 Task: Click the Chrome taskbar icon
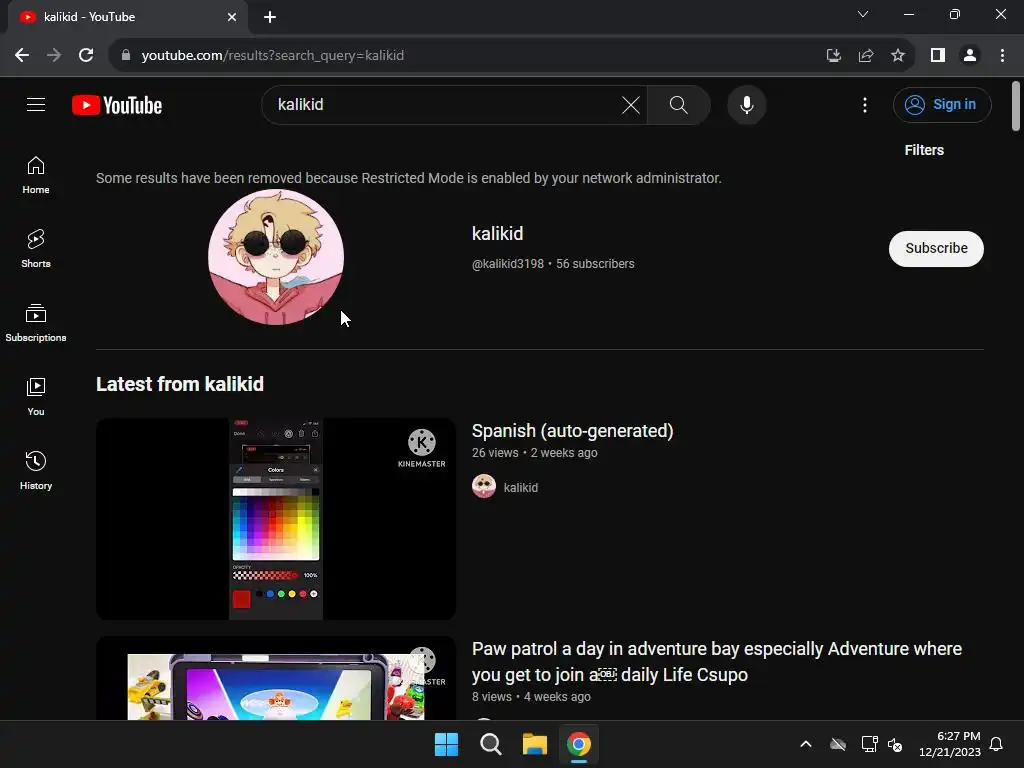(579, 744)
